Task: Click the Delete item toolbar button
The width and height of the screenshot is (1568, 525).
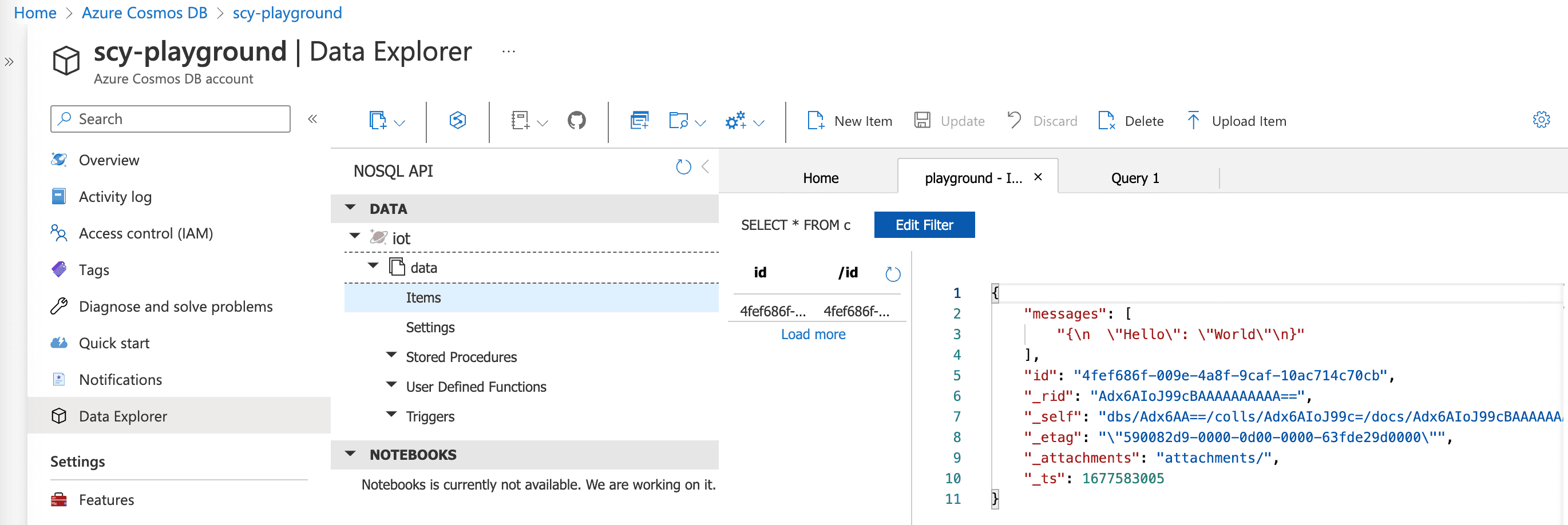Action: [x=1131, y=121]
